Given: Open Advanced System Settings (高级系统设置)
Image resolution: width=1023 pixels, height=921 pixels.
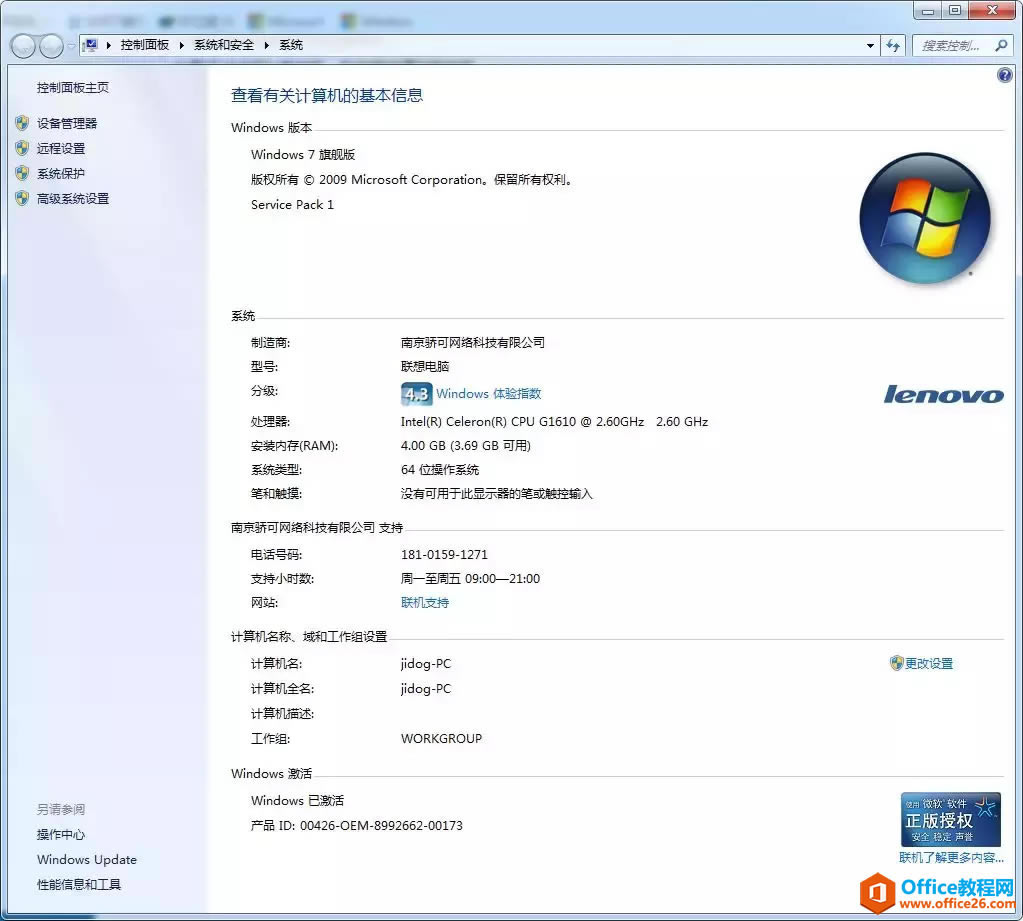Looking at the screenshot, I should (72, 199).
